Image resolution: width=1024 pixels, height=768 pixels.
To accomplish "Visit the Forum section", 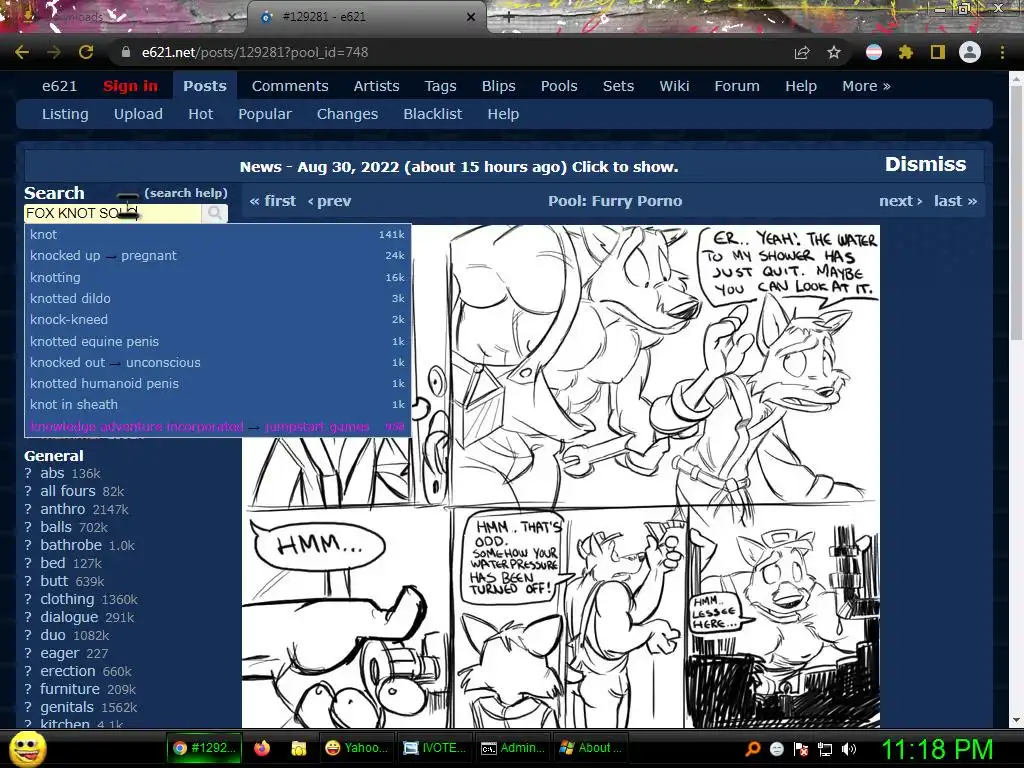I will click(x=737, y=86).
